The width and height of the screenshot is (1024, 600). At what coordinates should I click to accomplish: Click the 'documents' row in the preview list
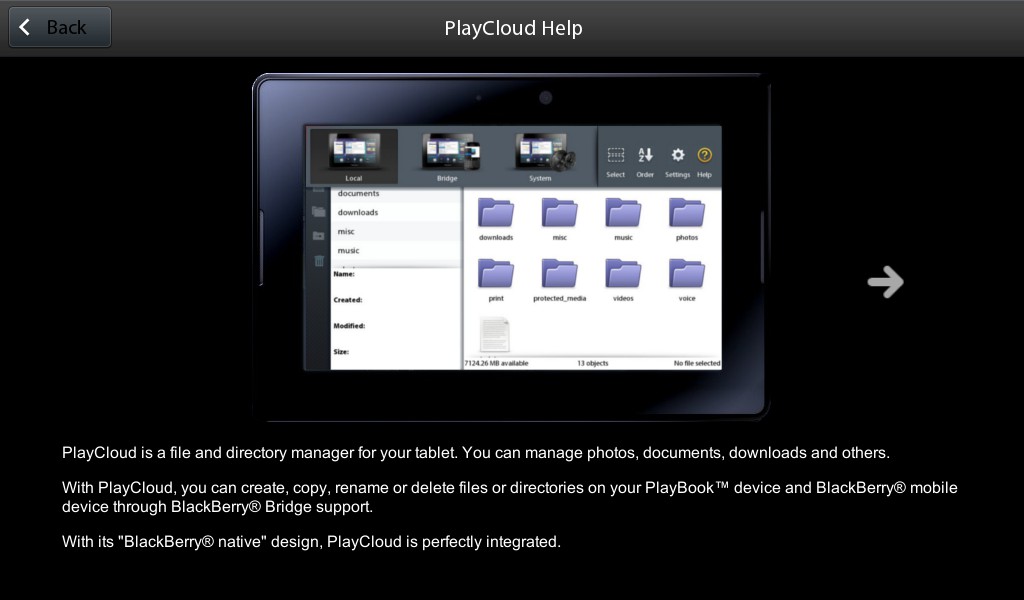pos(396,194)
